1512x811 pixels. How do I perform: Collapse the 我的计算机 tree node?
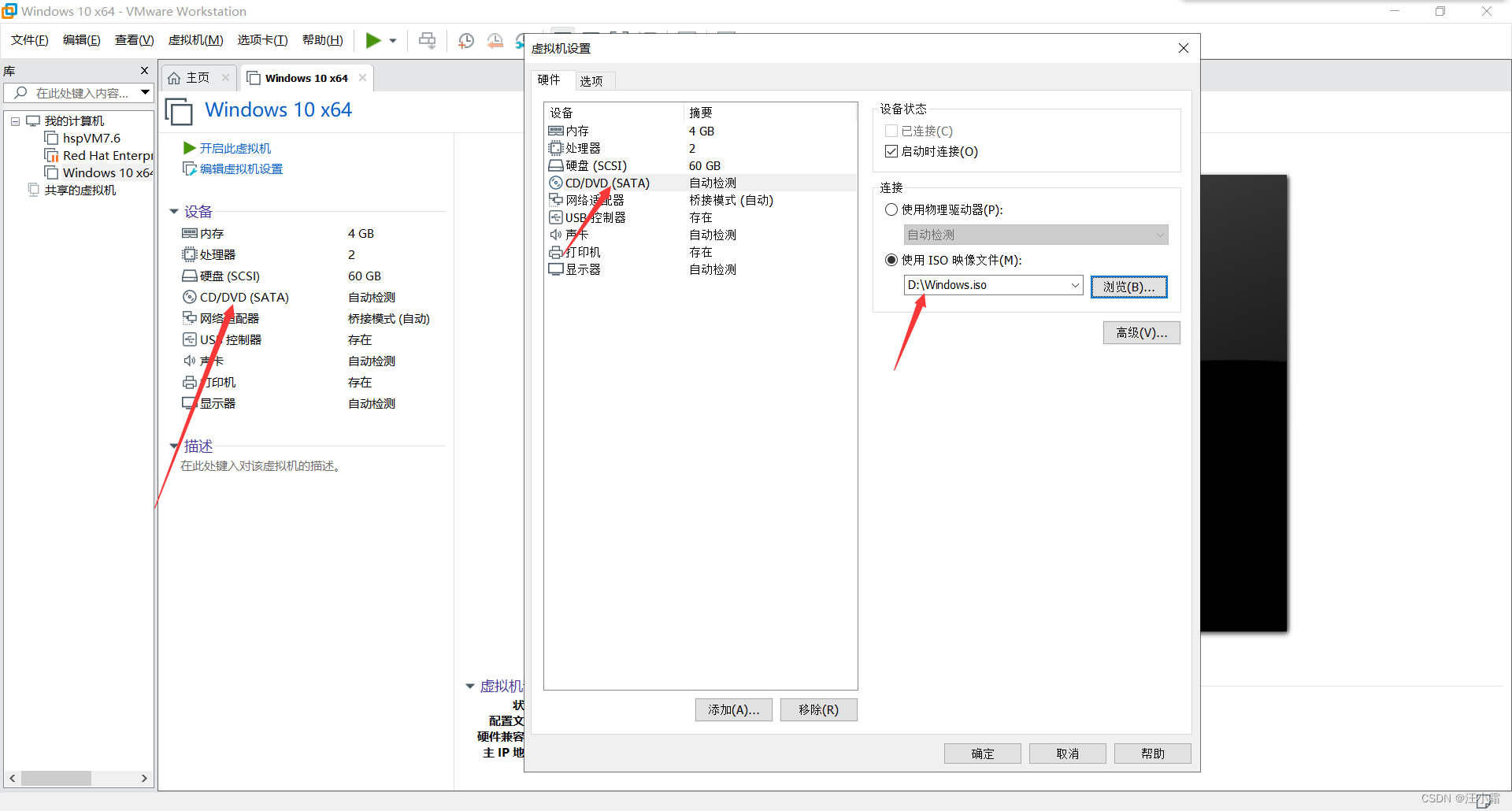15,121
